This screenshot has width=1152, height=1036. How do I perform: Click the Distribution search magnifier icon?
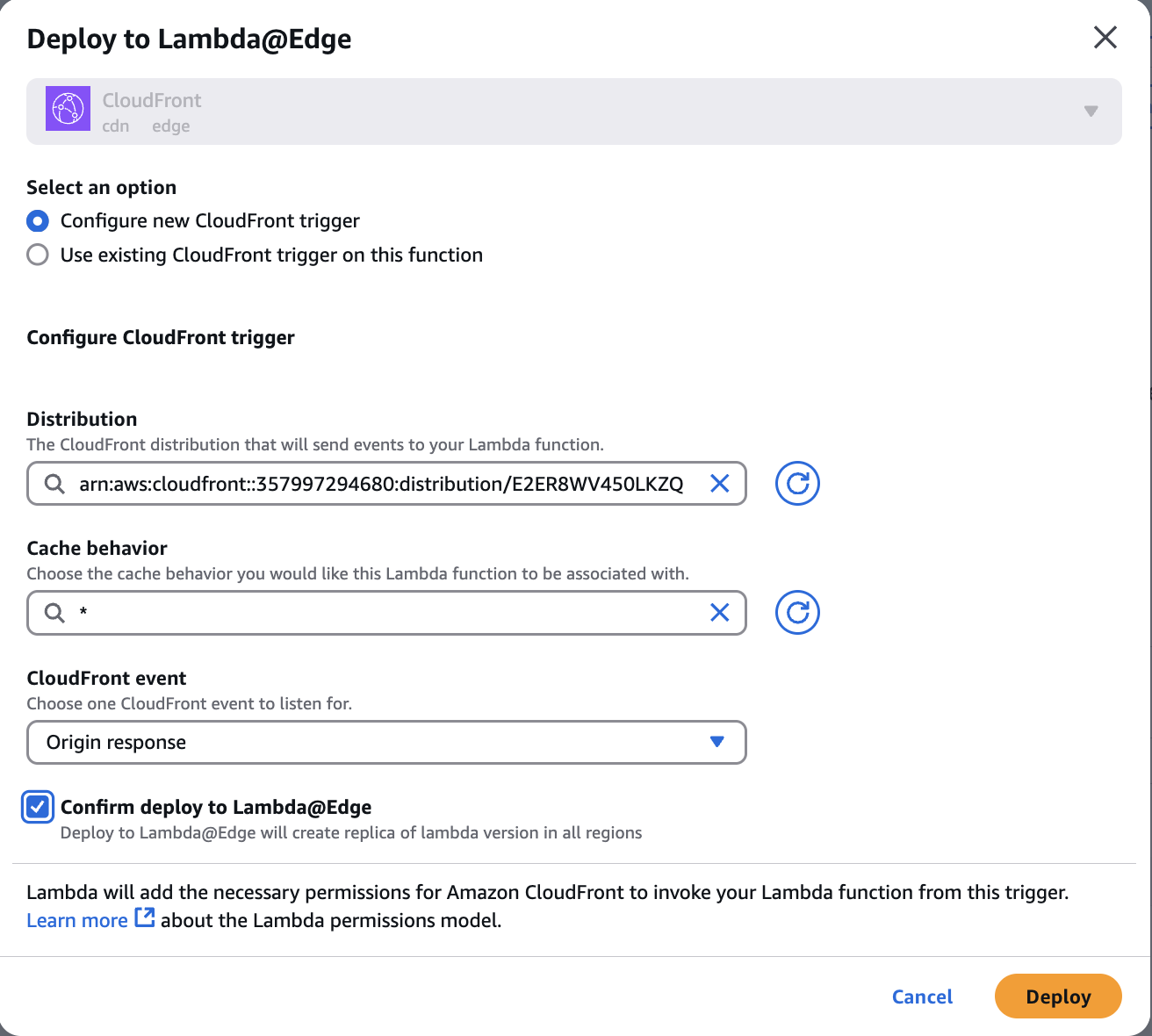coord(54,484)
